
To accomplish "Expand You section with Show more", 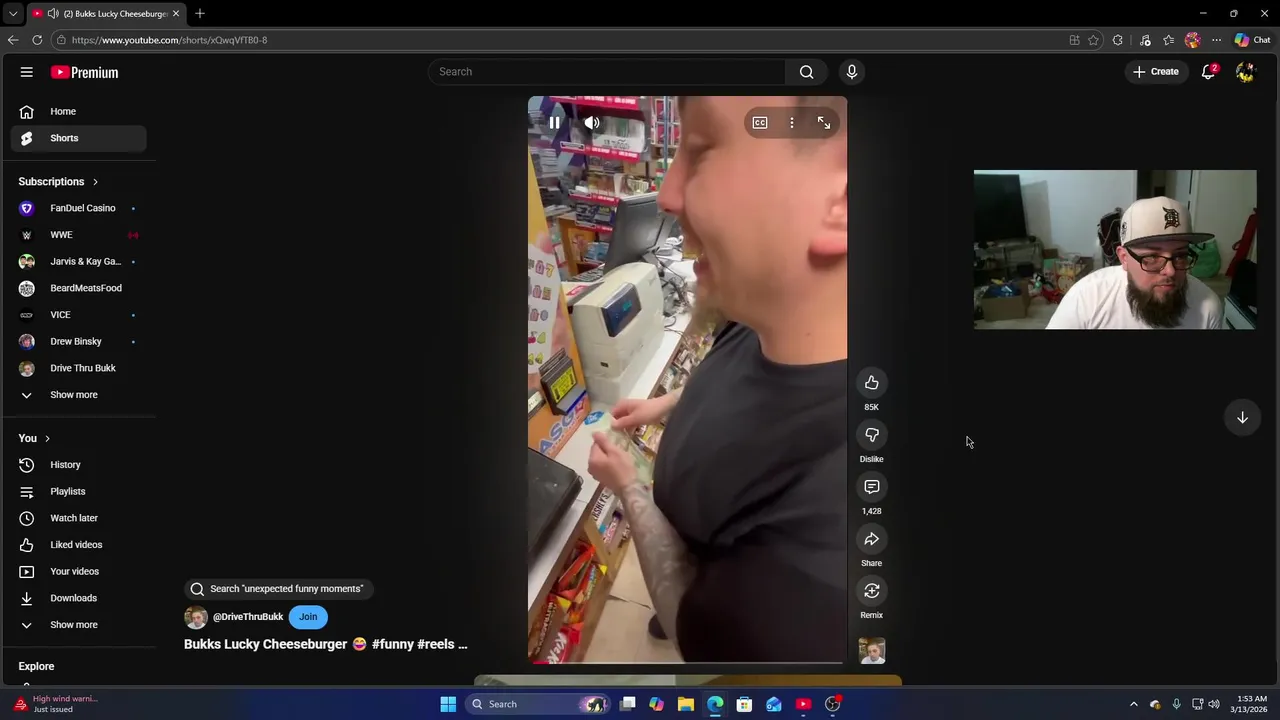I will click(x=78, y=625).
